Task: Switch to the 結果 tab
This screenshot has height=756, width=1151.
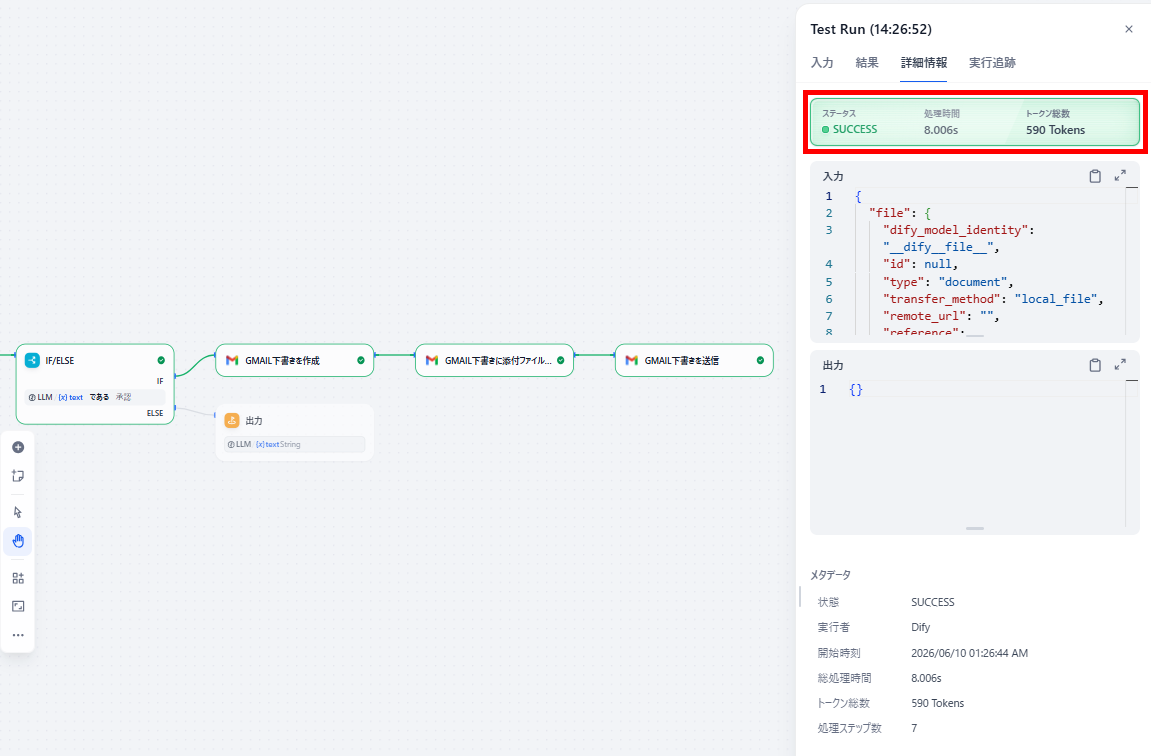Action: [x=867, y=63]
